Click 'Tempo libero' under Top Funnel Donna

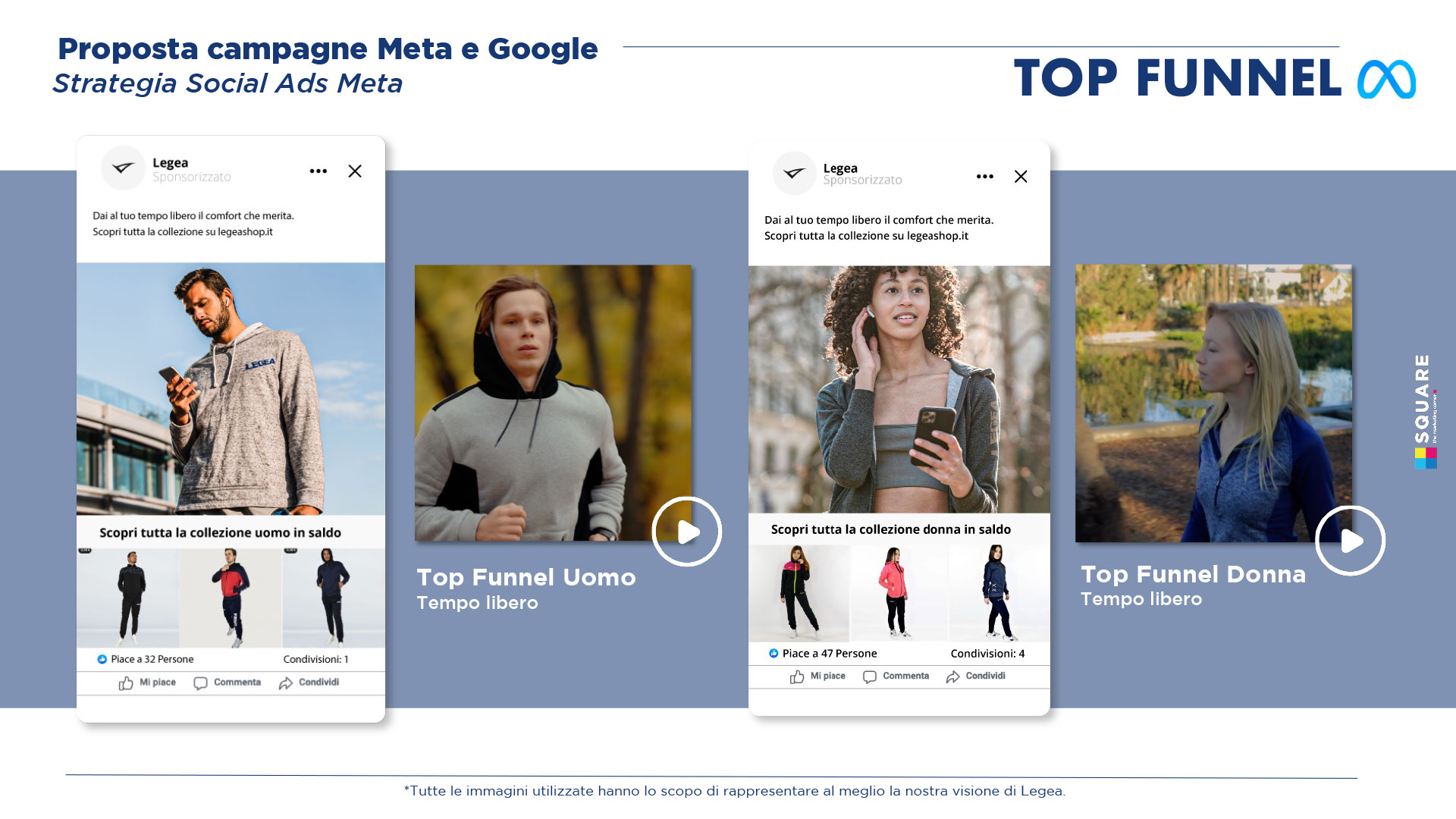click(1141, 599)
